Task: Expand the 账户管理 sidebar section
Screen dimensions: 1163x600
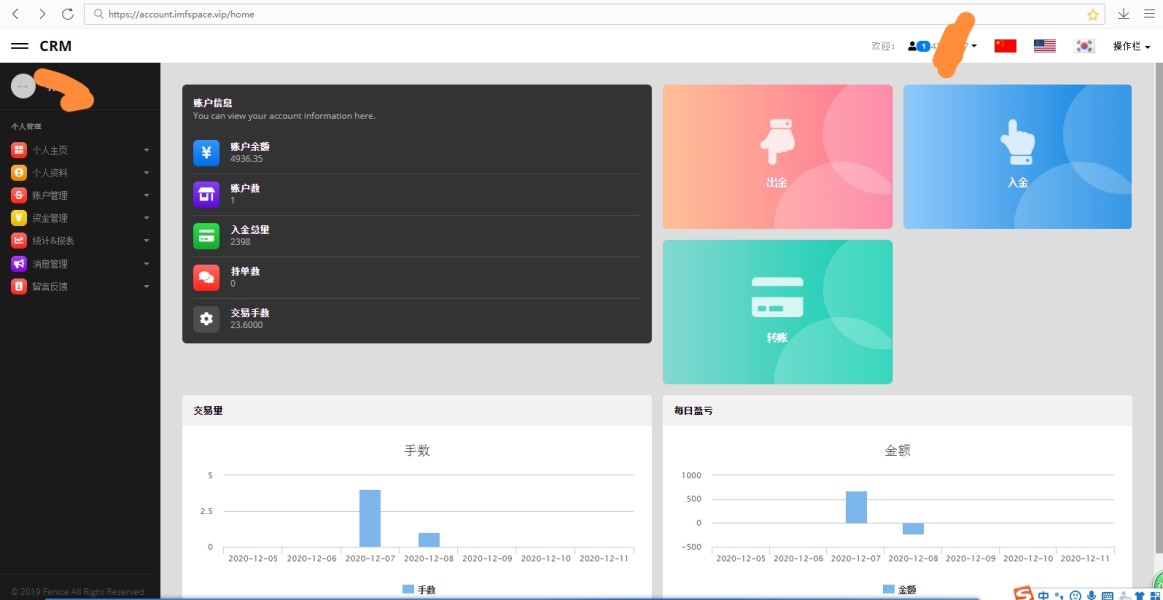Action: click(80, 195)
